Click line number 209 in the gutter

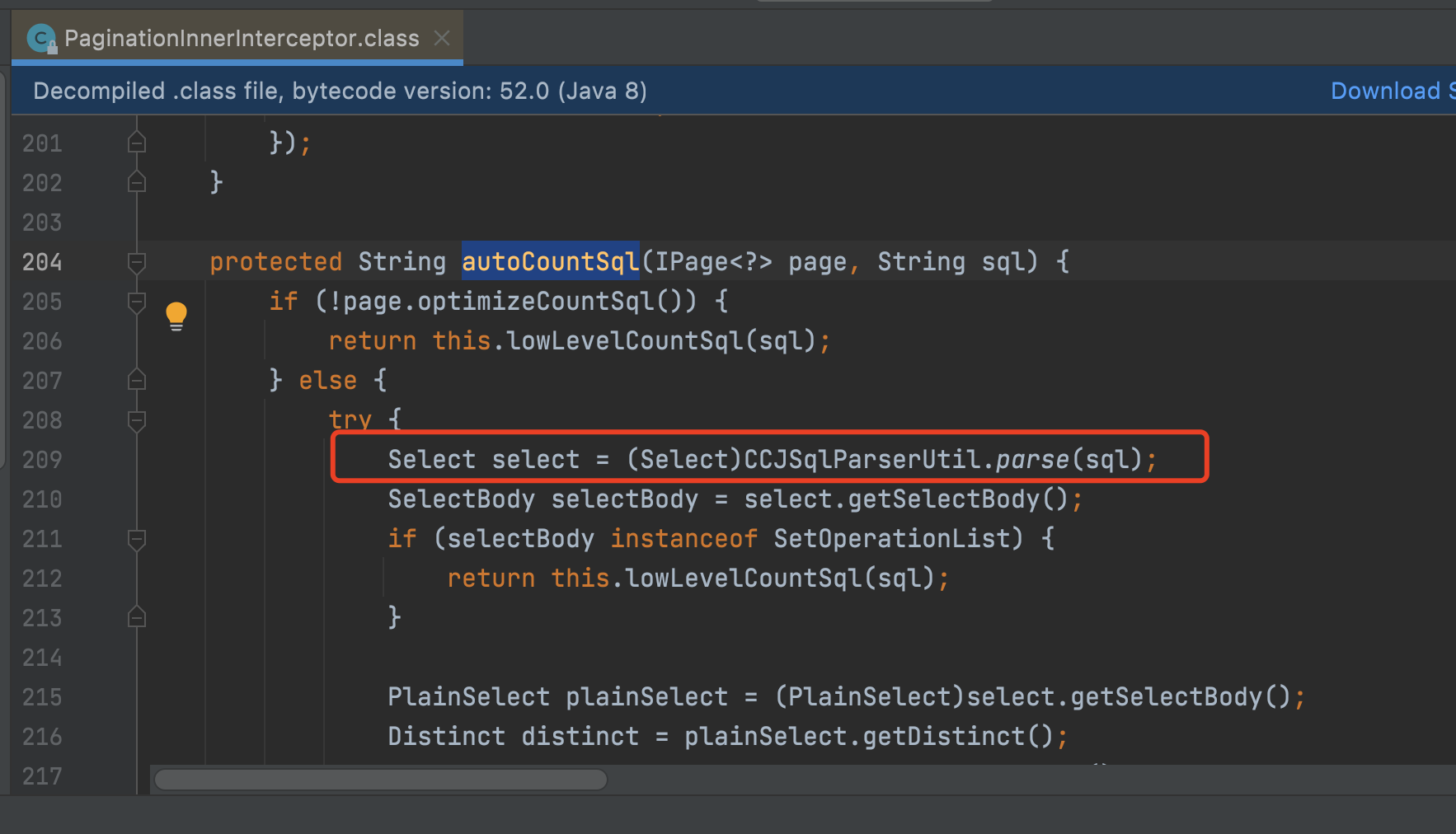[42, 459]
